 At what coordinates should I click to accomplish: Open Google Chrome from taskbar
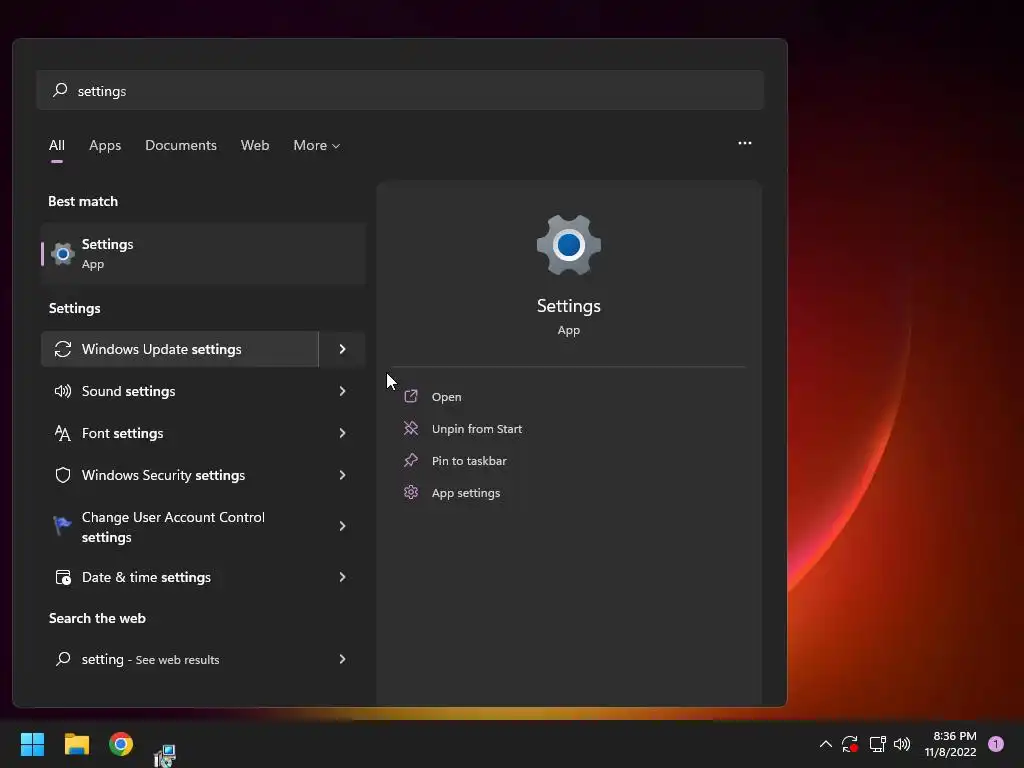(121, 744)
